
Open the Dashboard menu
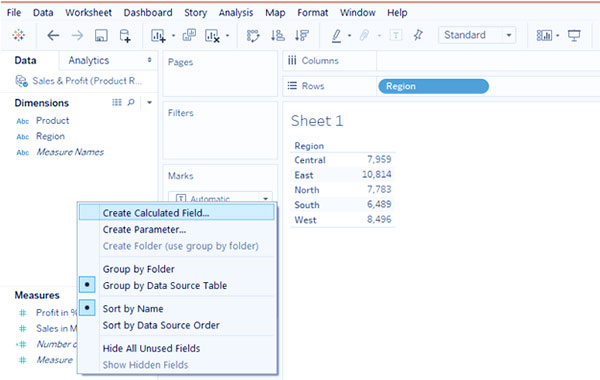click(x=148, y=13)
